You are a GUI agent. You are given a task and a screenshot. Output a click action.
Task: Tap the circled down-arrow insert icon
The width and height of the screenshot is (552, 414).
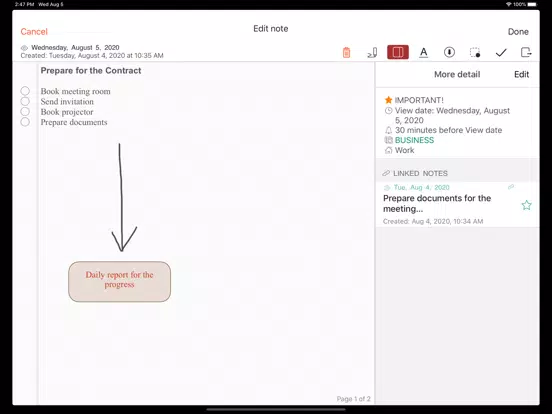coord(449,52)
